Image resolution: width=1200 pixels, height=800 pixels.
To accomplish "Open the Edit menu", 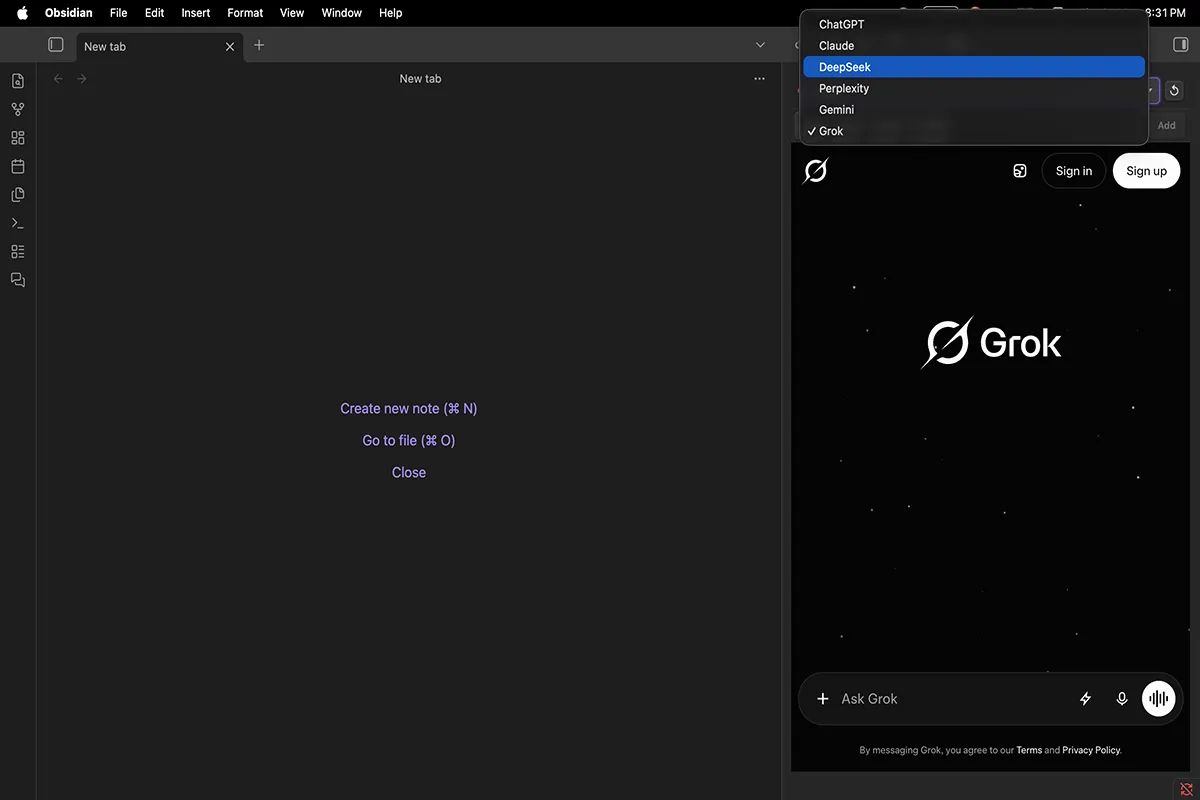I will click(x=154, y=13).
